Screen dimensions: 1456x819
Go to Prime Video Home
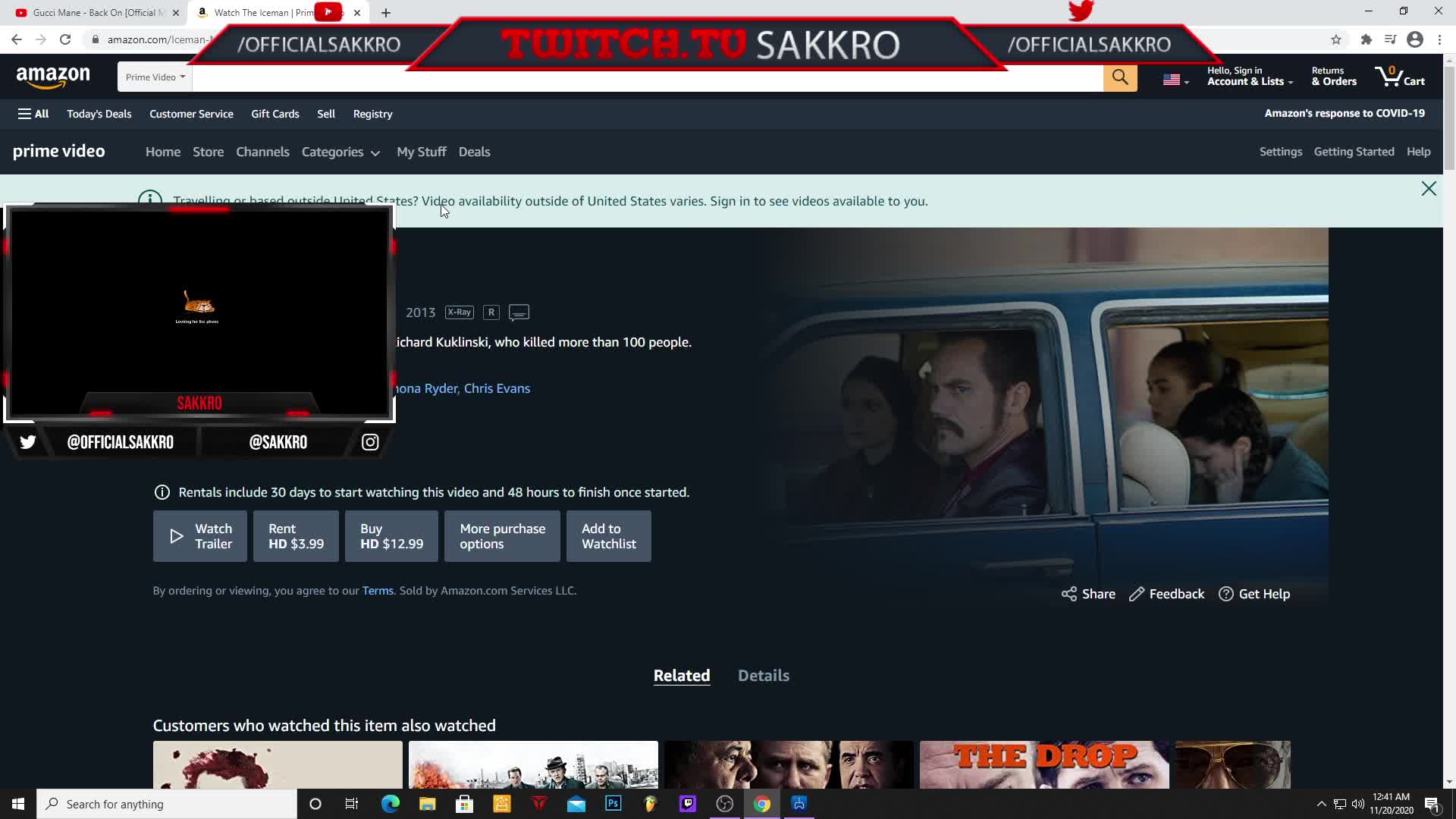tap(163, 152)
